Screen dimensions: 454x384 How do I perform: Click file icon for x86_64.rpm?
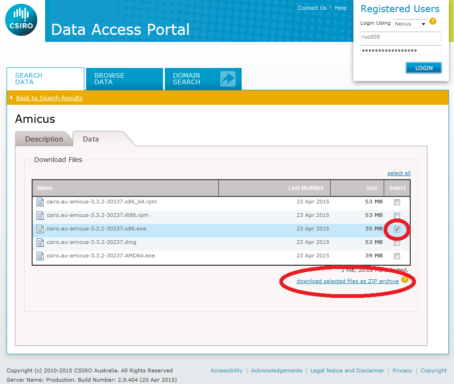(40, 202)
